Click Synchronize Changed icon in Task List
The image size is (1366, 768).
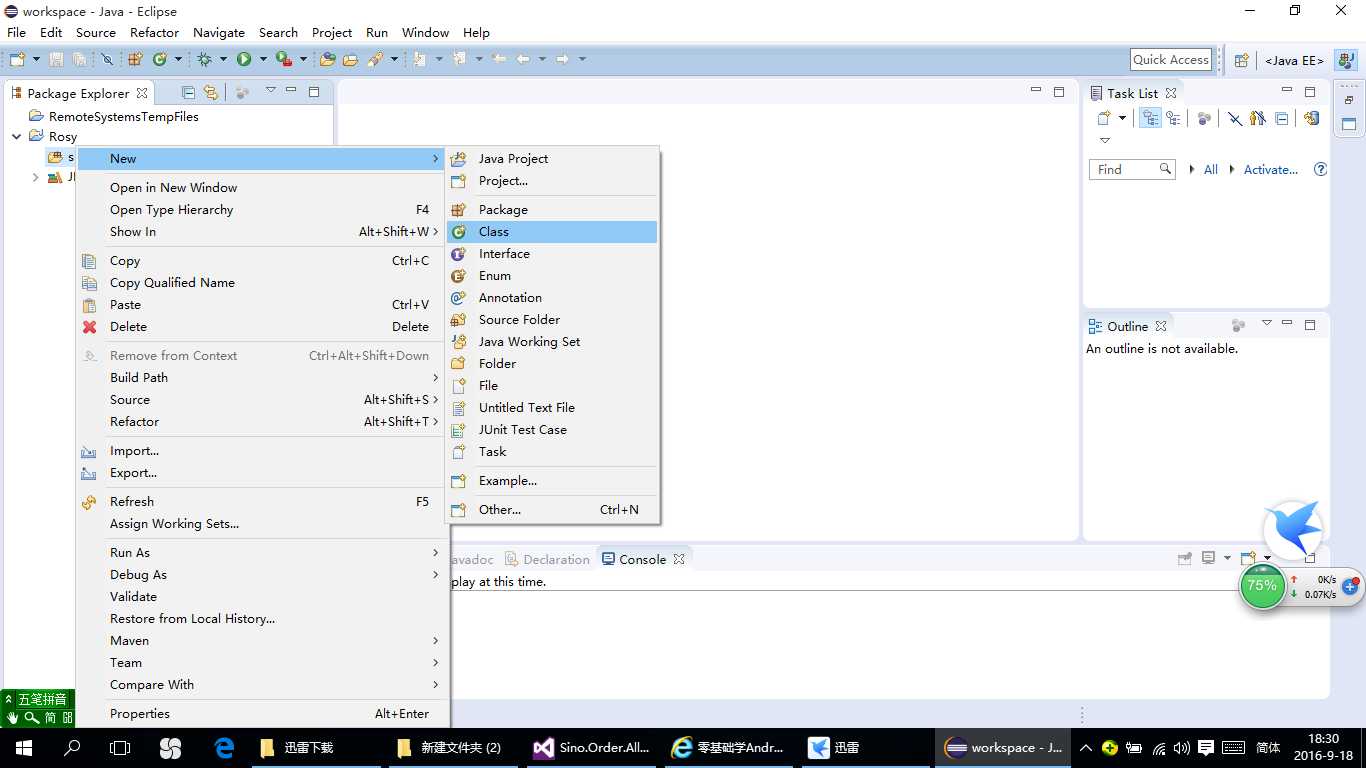1312,117
